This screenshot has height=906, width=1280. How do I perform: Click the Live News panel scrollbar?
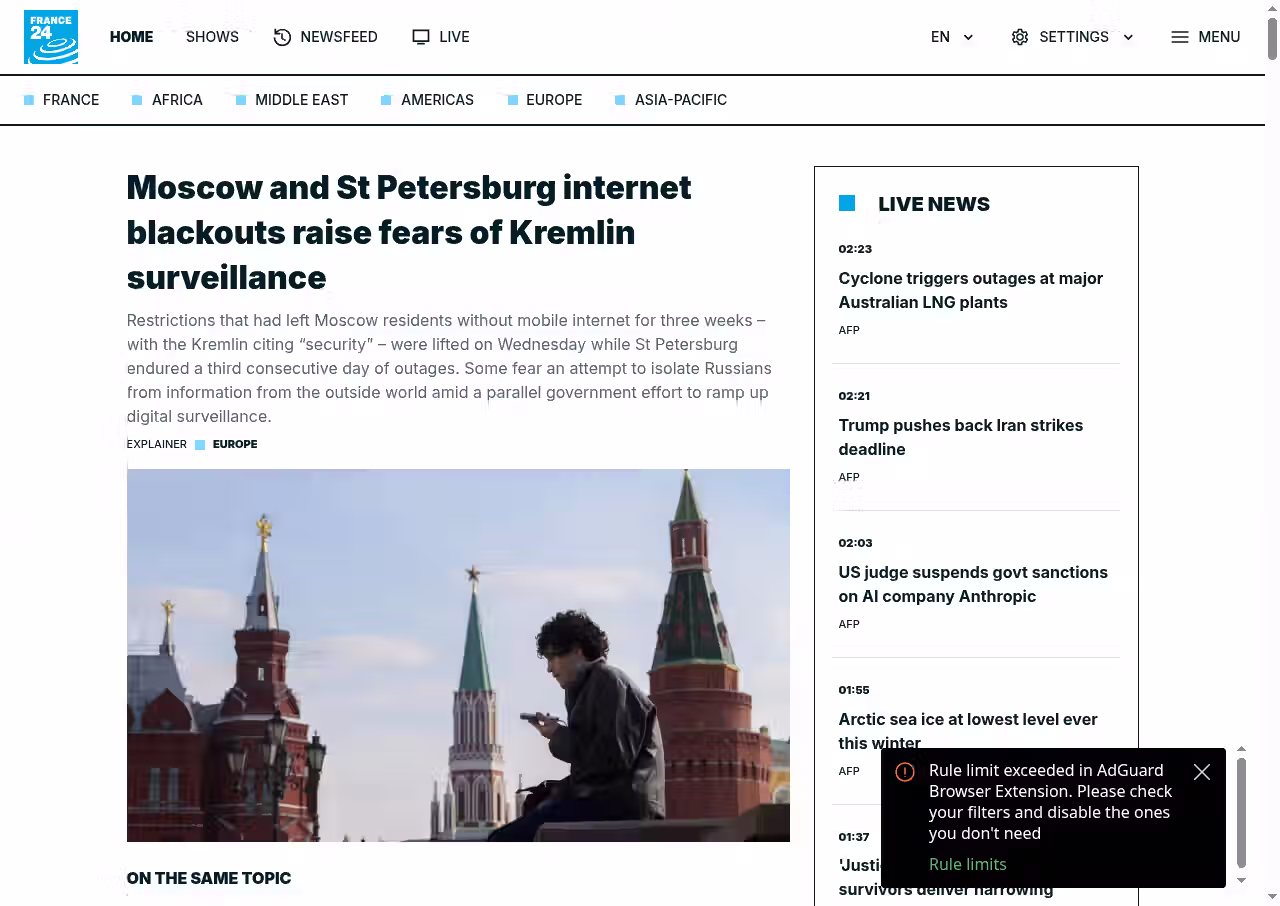tap(1241, 813)
